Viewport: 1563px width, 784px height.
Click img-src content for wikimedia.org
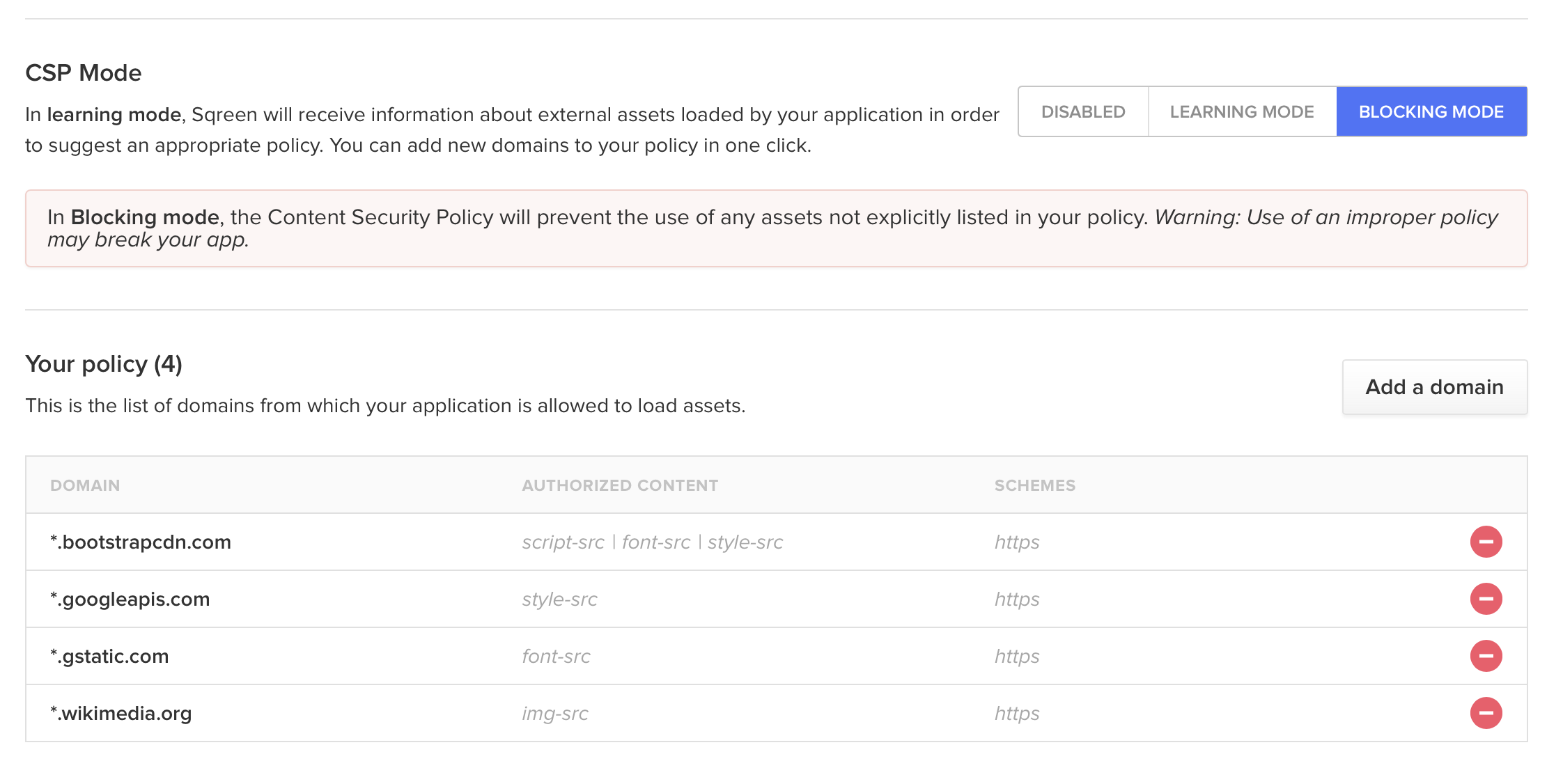click(555, 713)
